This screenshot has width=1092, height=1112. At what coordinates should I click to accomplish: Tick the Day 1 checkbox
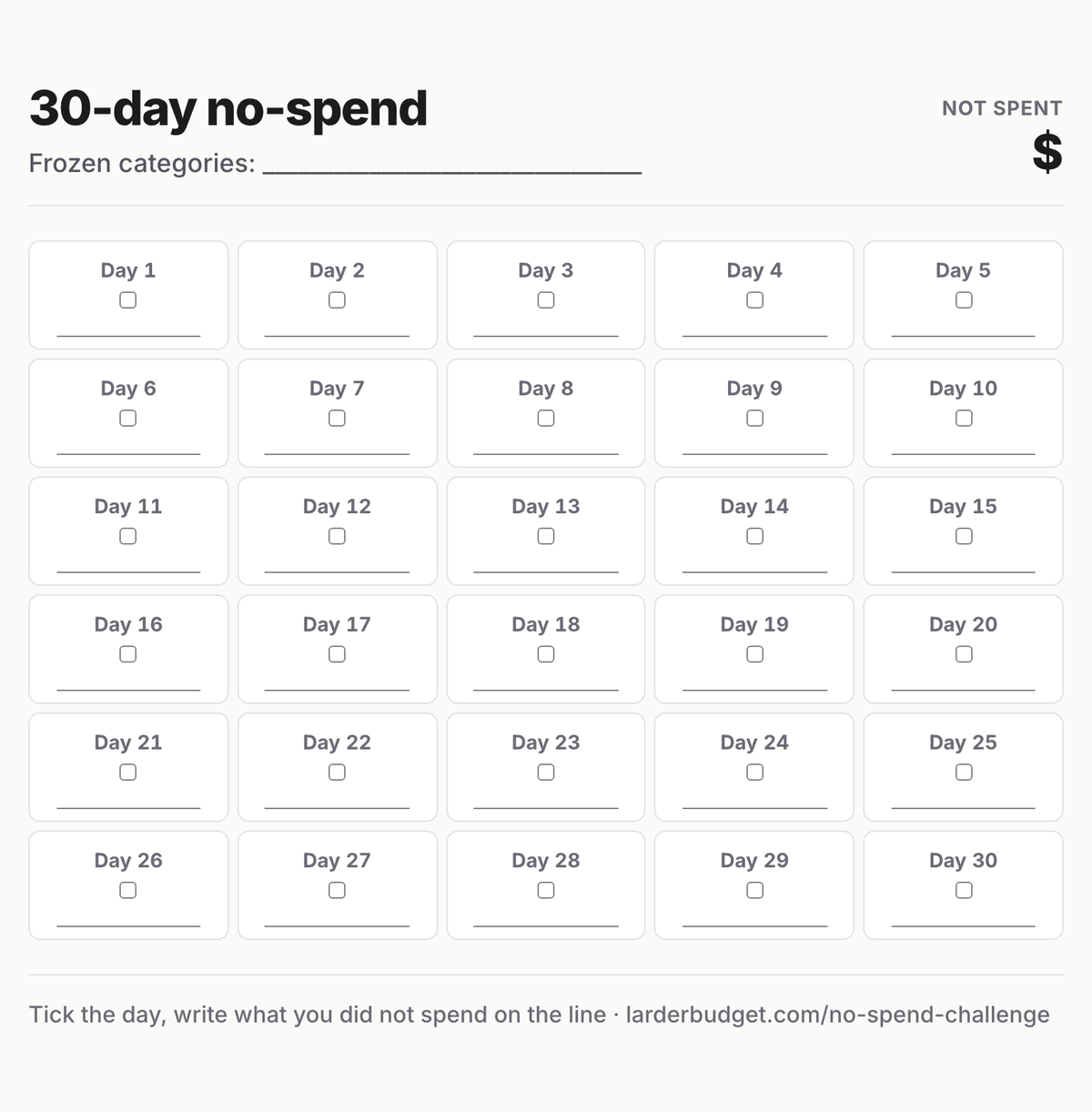[x=128, y=300]
